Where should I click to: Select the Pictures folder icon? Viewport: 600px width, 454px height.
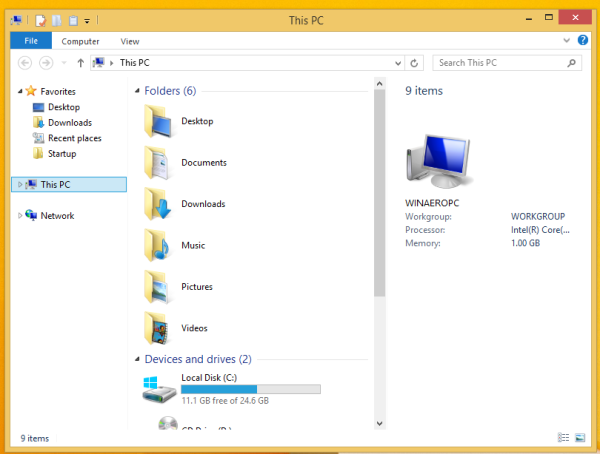(x=157, y=287)
